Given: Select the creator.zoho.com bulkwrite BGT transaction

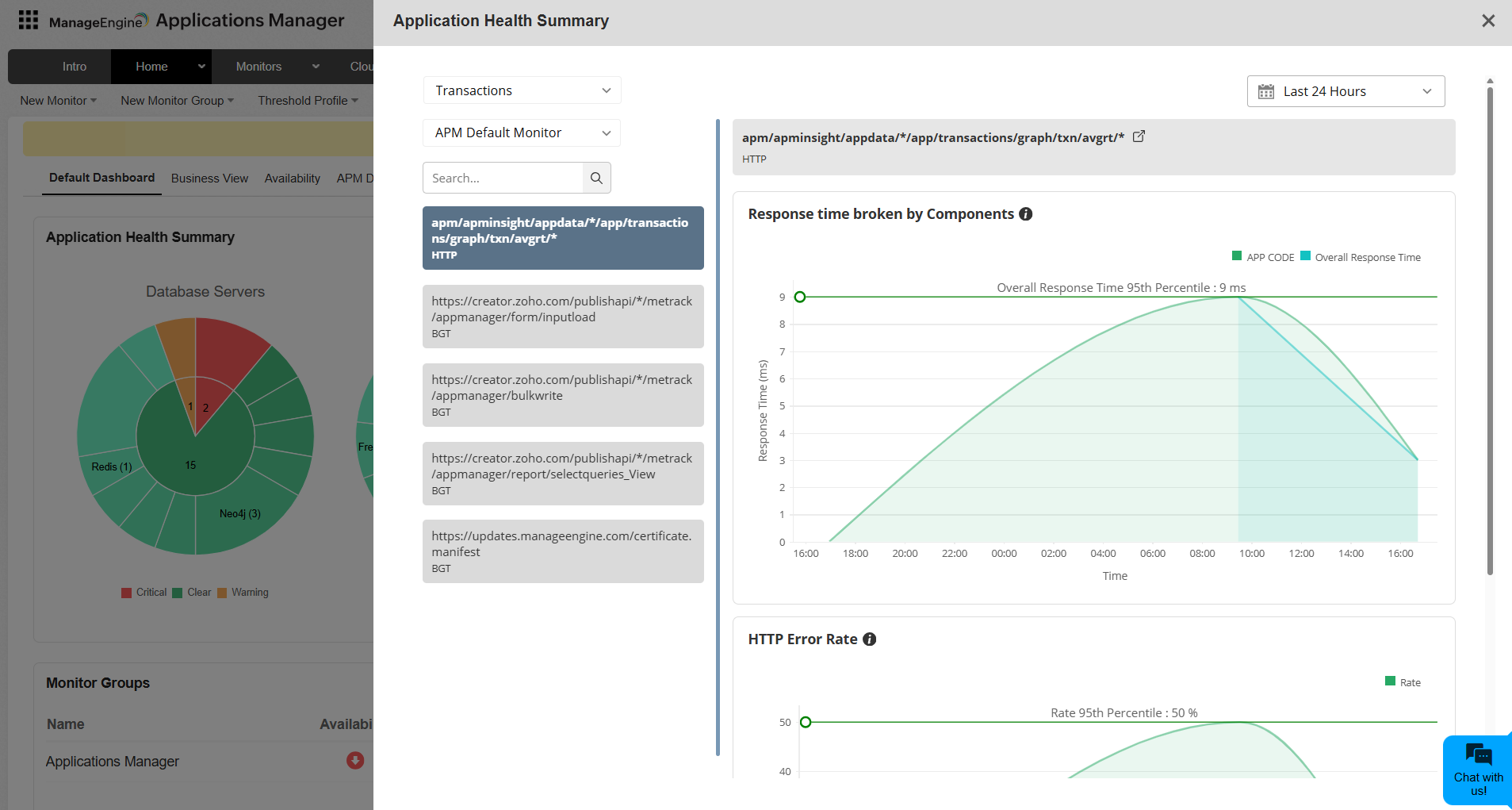Looking at the screenshot, I should (562, 394).
